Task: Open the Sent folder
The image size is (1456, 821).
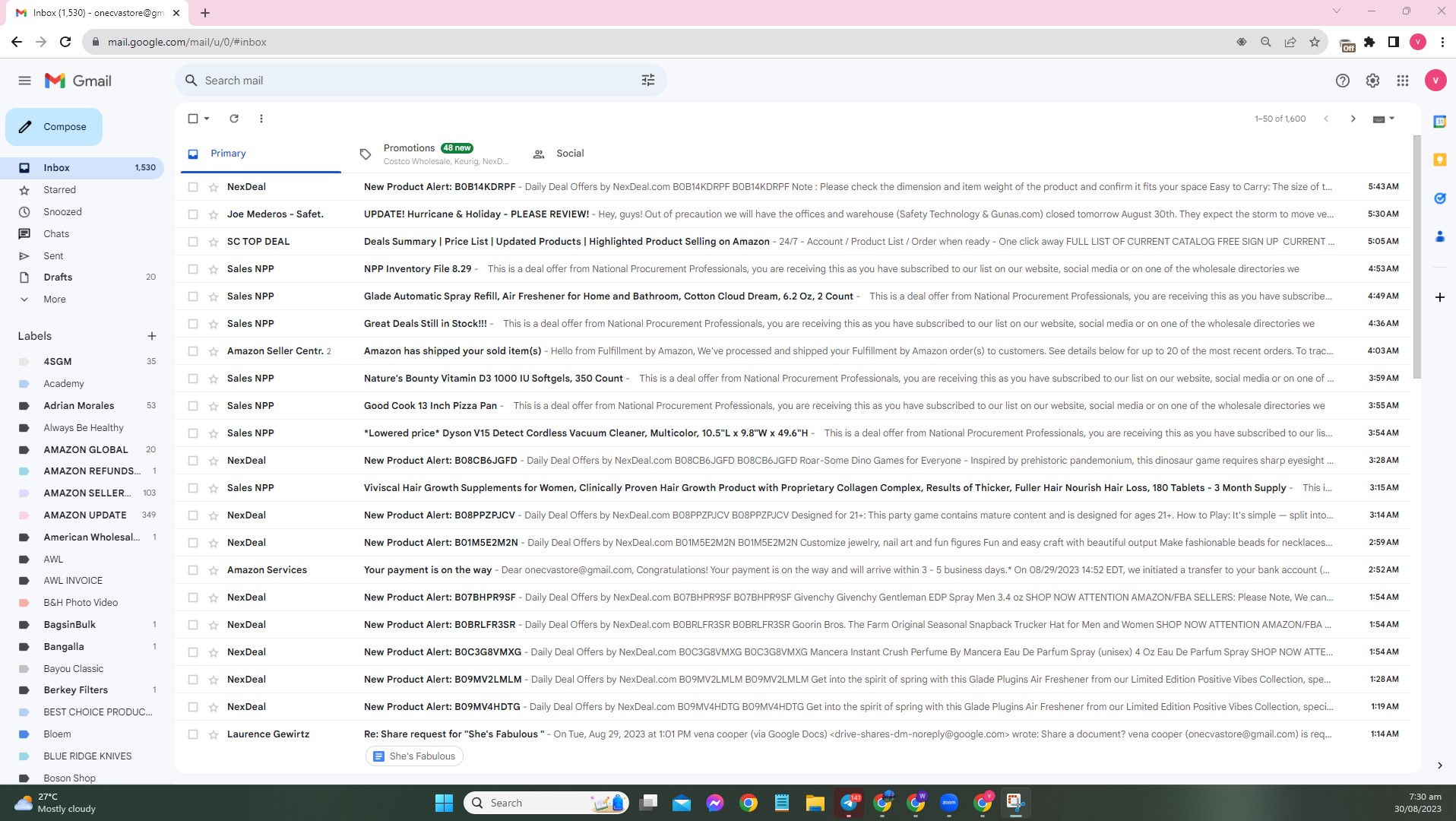Action: coord(53,256)
